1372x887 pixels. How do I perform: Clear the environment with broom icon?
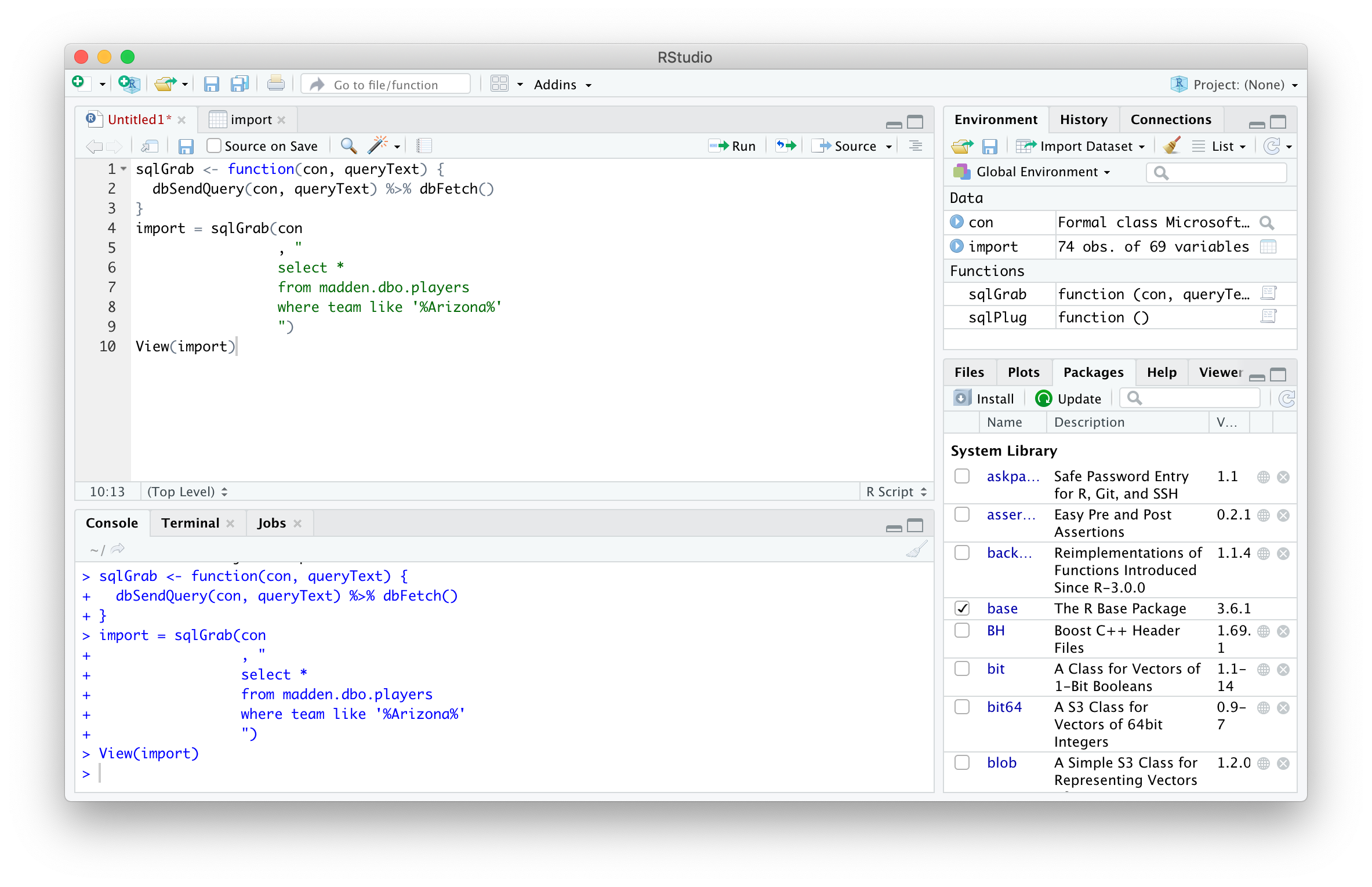pyautogui.click(x=1172, y=146)
